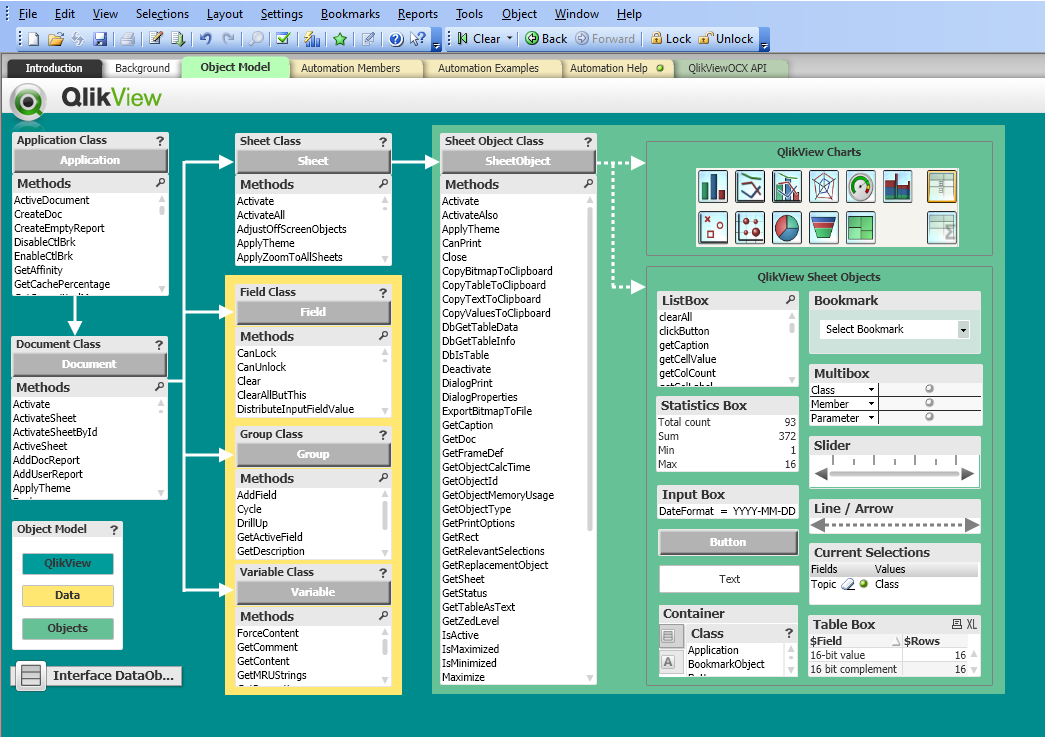1045x737 pixels.
Task: Switch to the QlikViewOCX API tab
Action: 728,68
